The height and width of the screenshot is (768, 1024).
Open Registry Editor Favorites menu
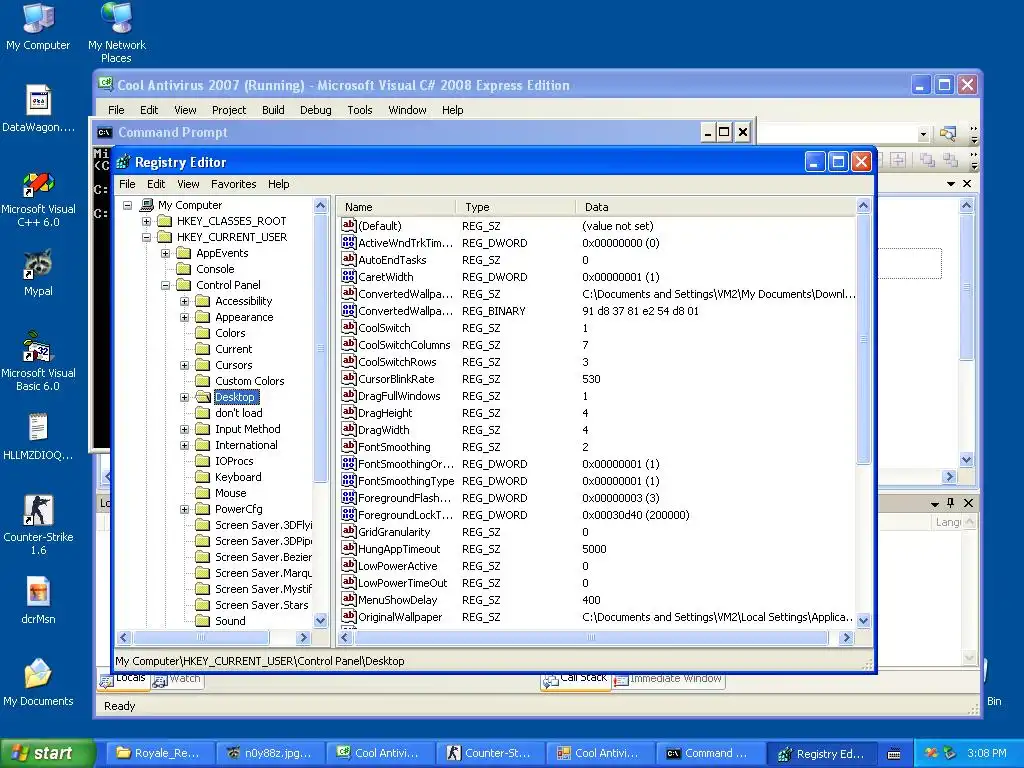click(233, 184)
